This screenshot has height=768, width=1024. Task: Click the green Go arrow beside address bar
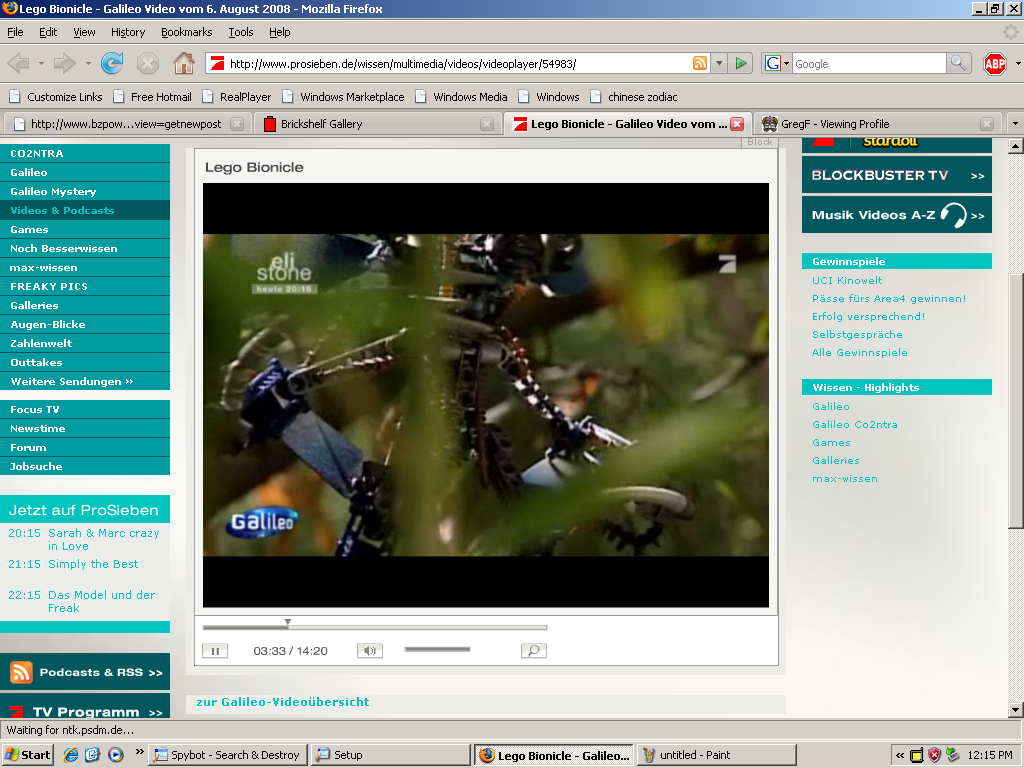click(741, 63)
